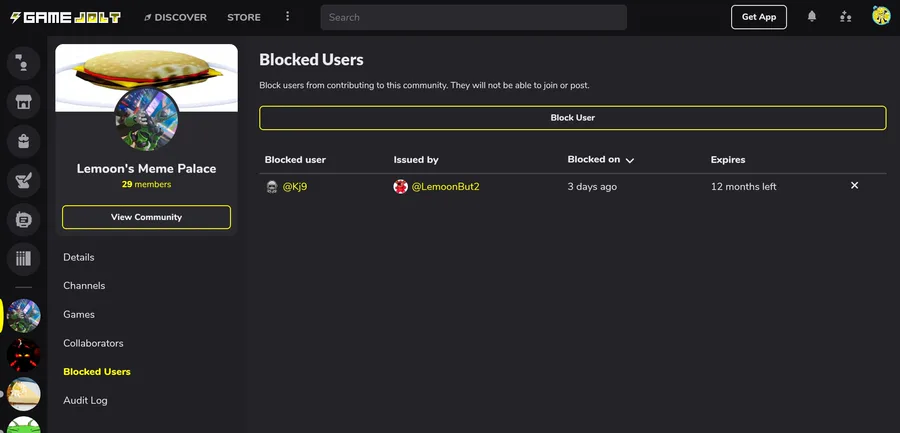Image resolution: width=900 pixels, height=433 pixels.
Task: Click the Get App button
Action: 759,17
